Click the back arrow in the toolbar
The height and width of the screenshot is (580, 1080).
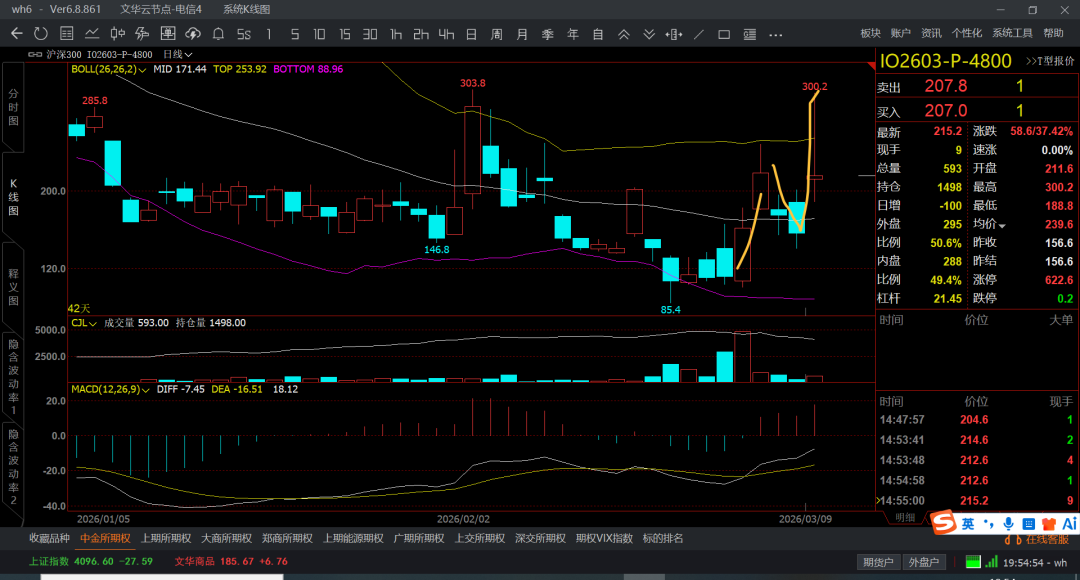point(16,34)
